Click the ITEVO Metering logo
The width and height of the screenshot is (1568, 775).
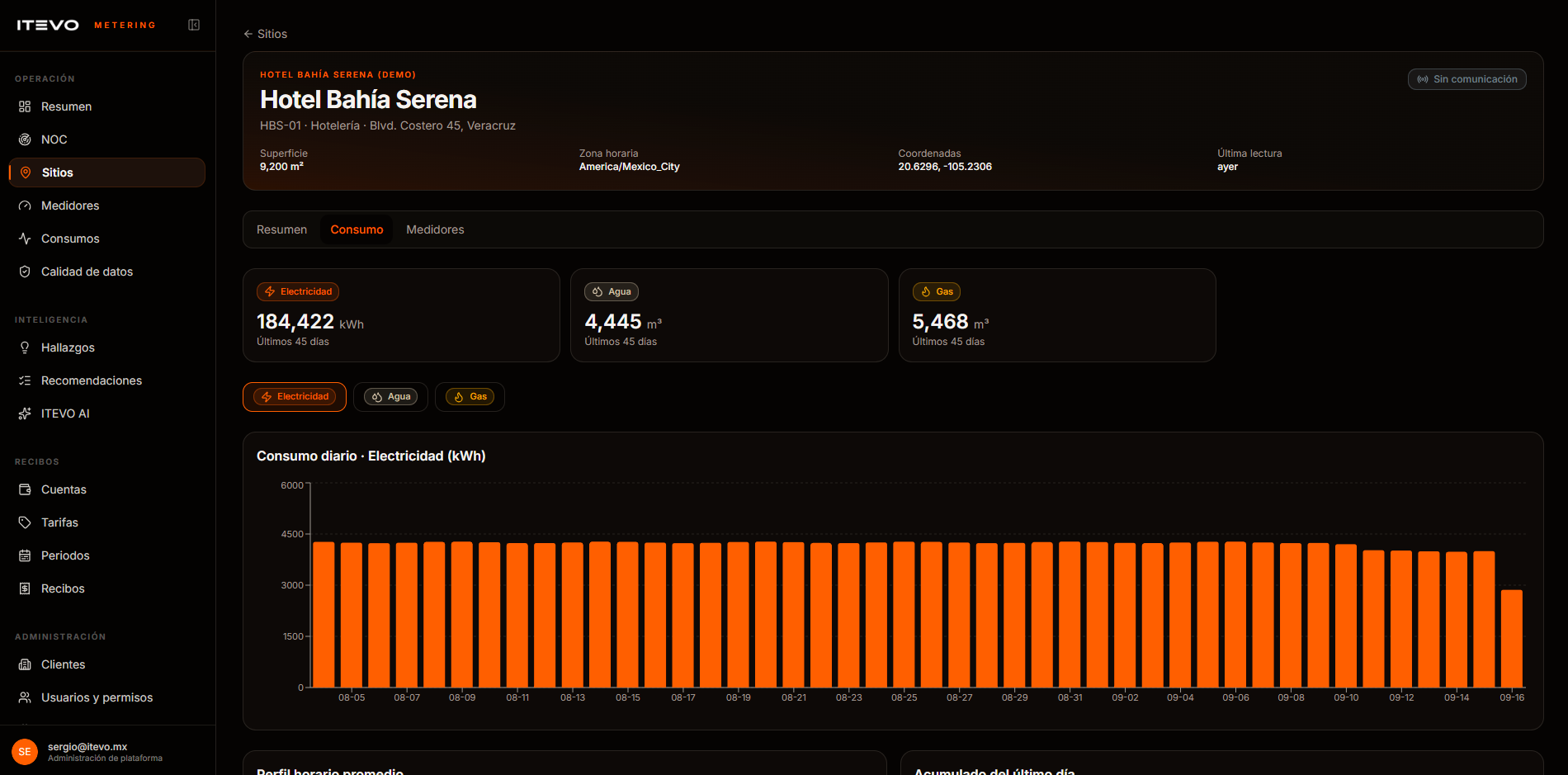tap(87, 25)
